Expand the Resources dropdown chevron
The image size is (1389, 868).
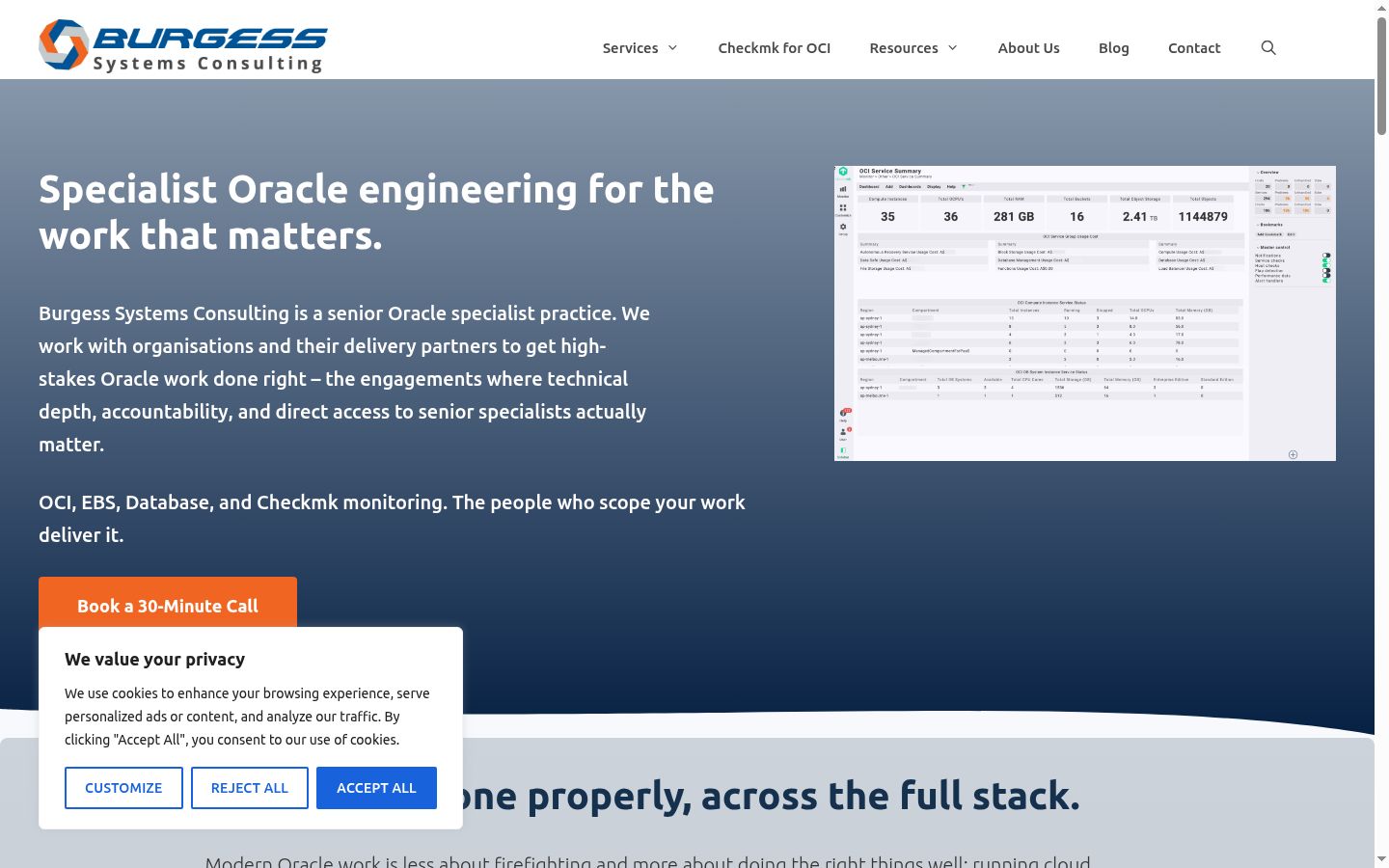pyautogui.click(x=952, y=48)
